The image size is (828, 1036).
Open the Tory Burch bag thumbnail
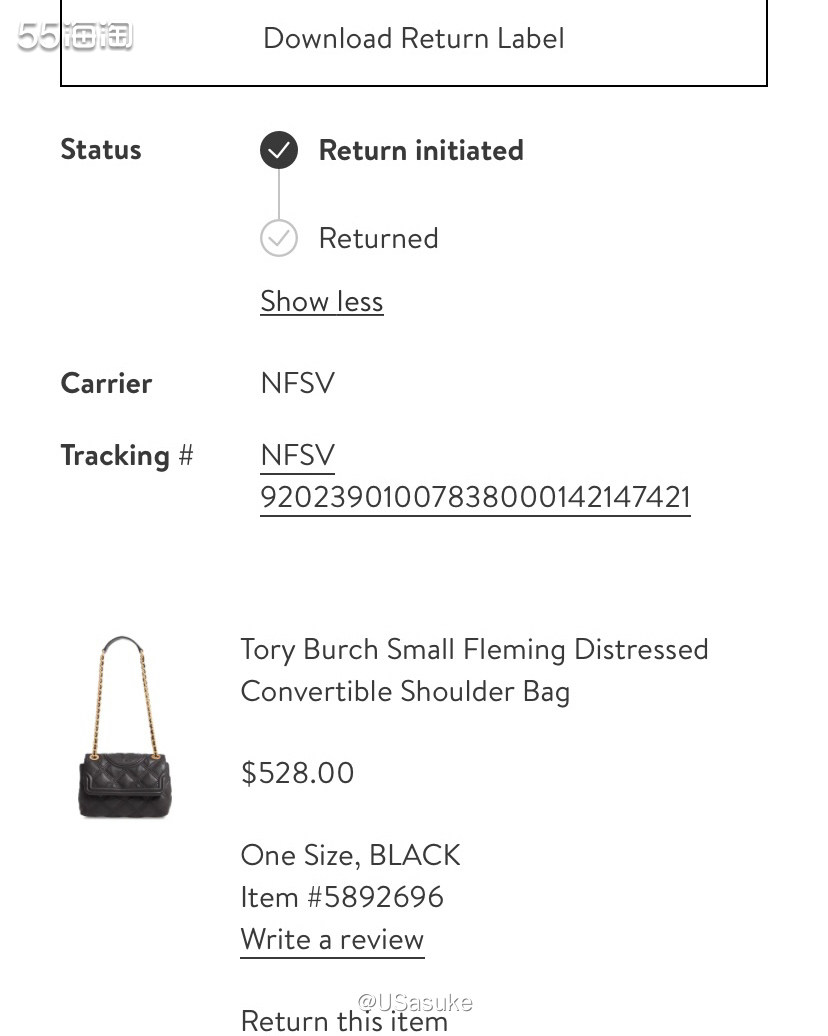pos(124,727)
